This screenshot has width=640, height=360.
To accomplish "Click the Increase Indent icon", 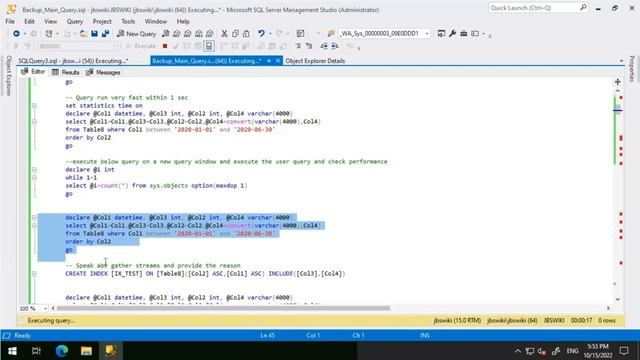I will (x=335, y=46).
